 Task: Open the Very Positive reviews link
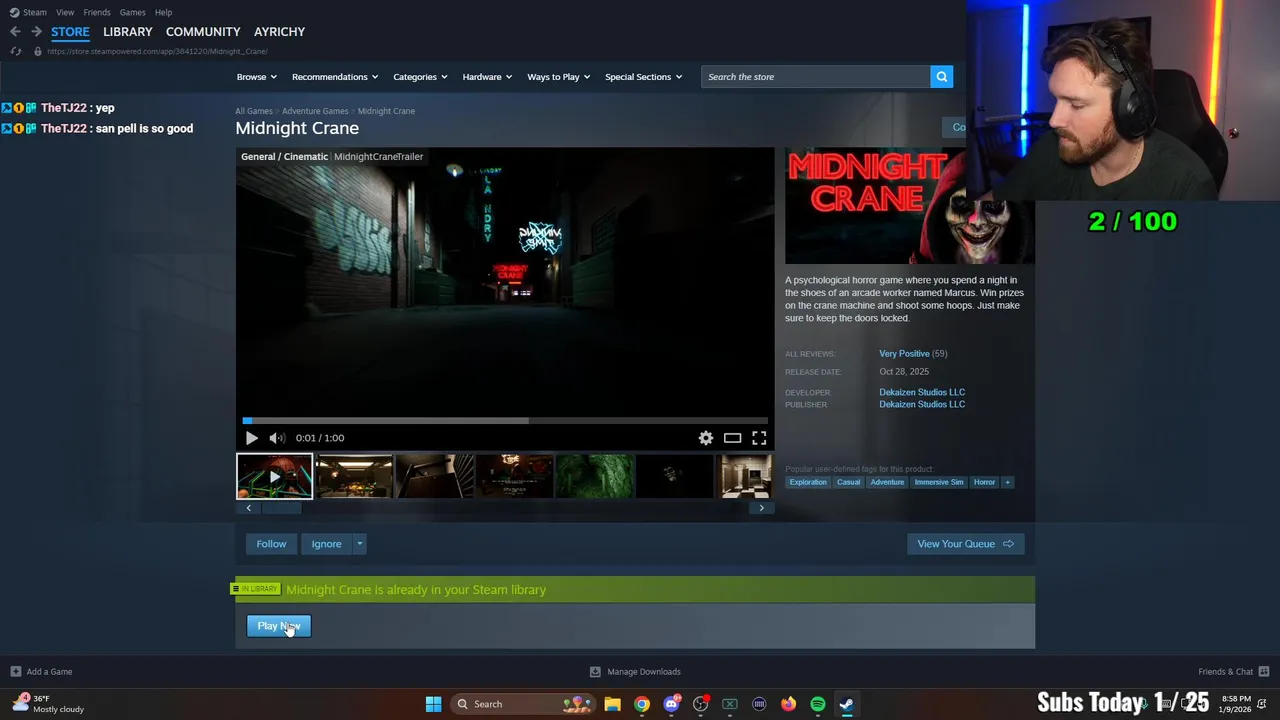pyautogui.click(x=904, y=354)
